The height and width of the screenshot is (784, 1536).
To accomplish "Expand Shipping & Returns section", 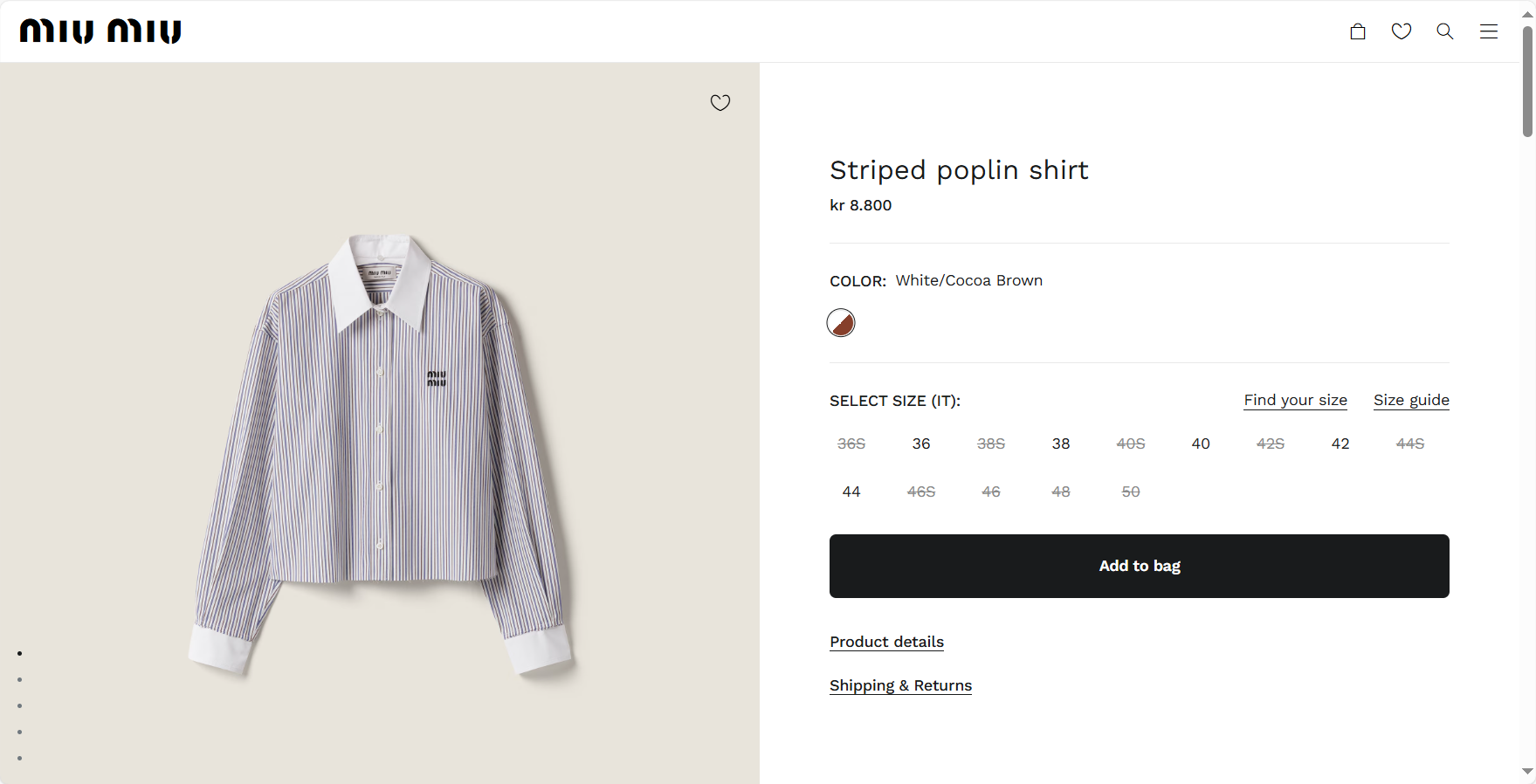I will [900, 685].
